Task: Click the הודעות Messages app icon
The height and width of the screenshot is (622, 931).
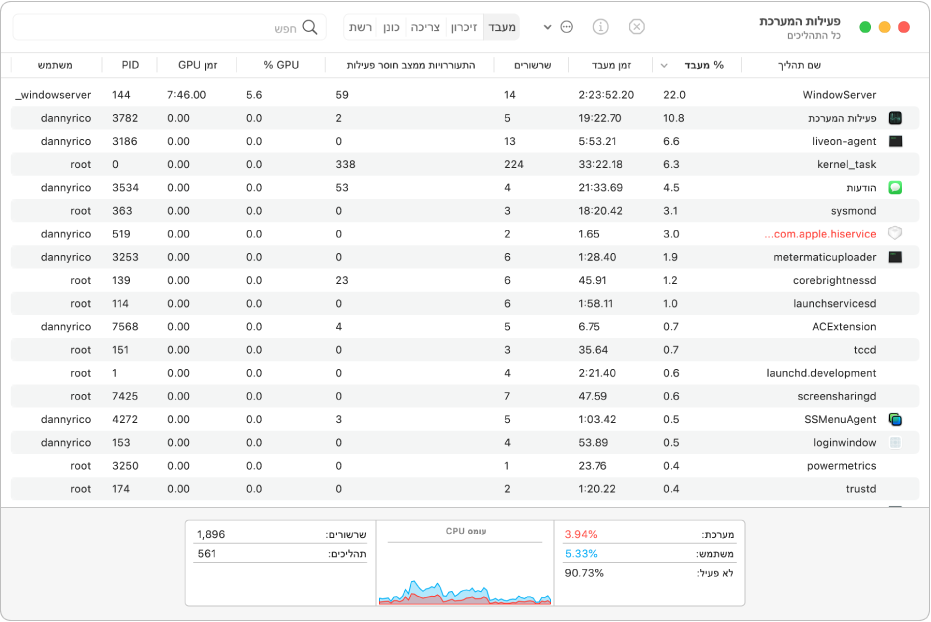Action: pyautogui.click(x=895, y=188)
